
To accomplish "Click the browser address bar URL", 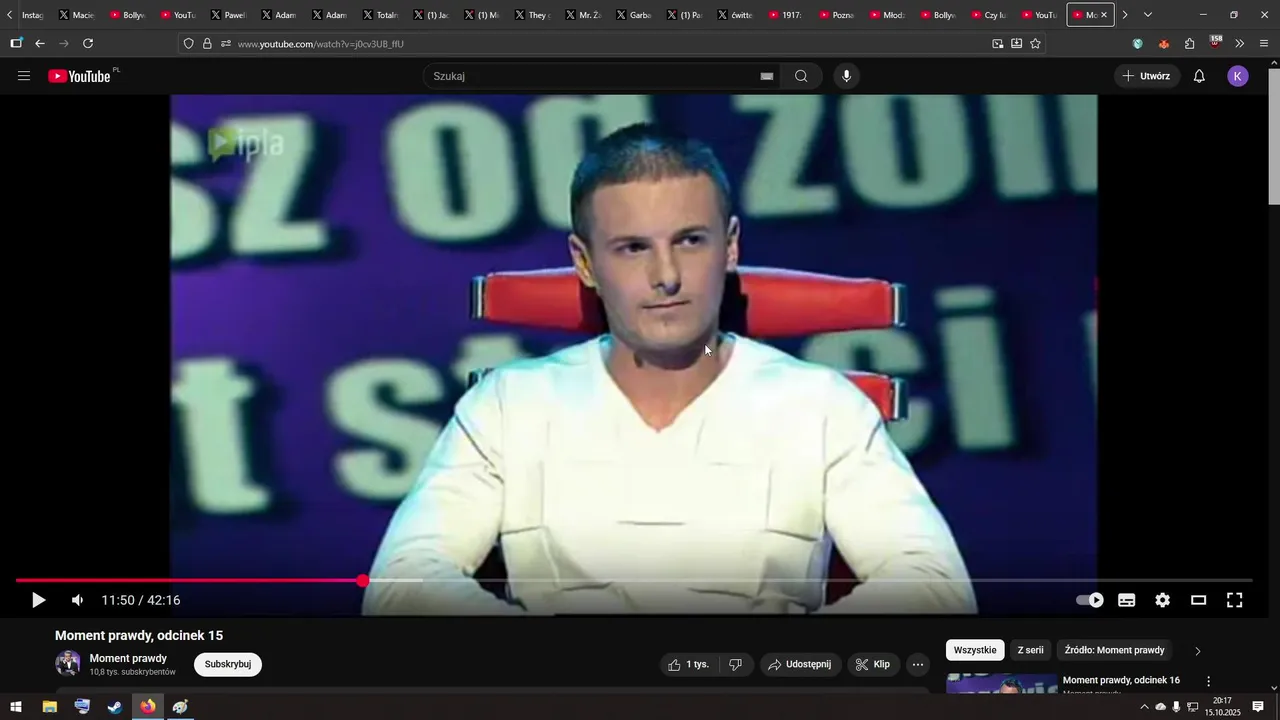I will [321, 44].
